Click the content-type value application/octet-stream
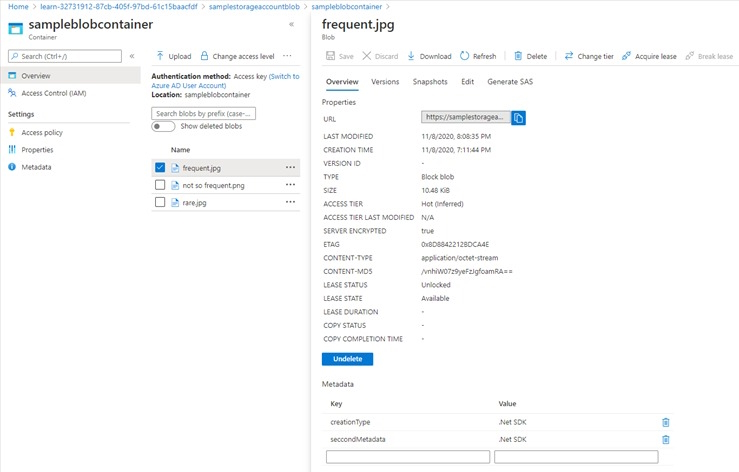Screen dimensions: 739x472 click(x=460, y=258)
